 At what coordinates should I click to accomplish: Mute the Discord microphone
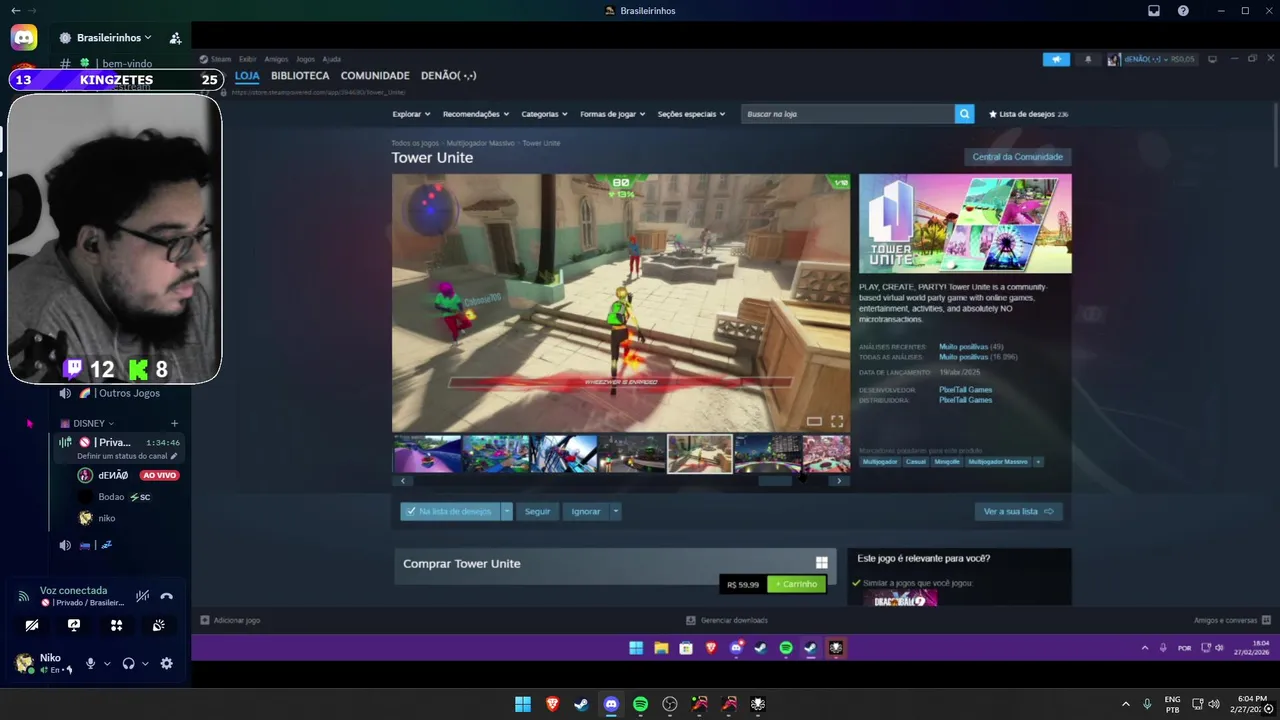90,663
